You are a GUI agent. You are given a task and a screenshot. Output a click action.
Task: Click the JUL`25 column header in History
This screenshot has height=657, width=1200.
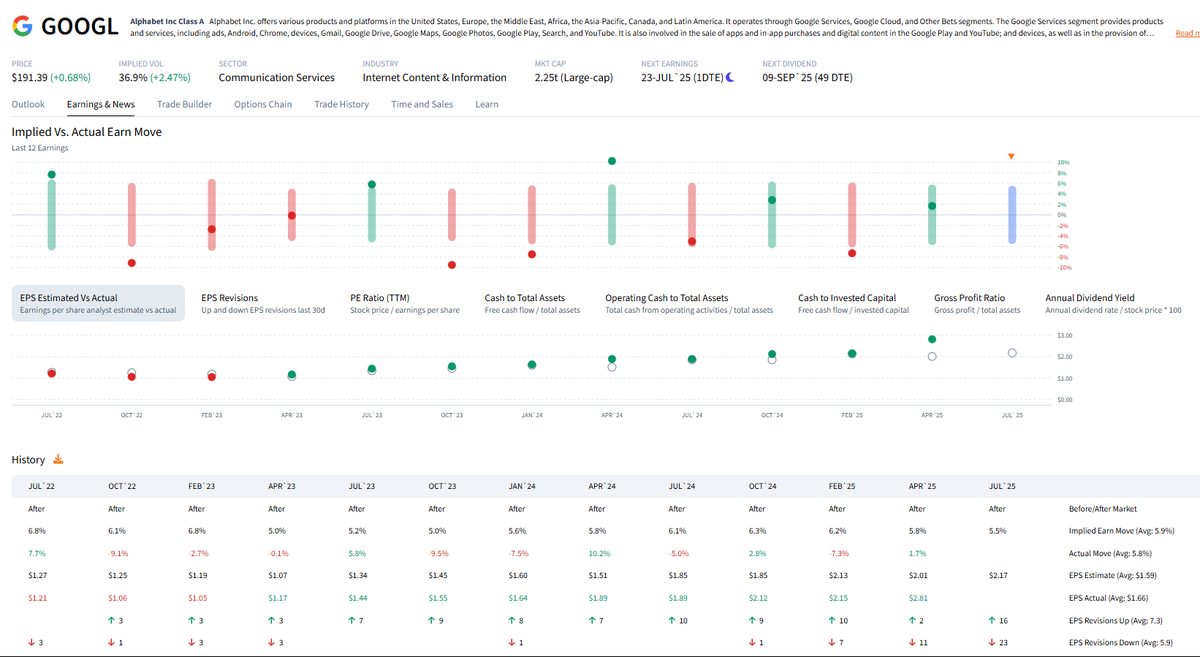tap(1001, 485)
